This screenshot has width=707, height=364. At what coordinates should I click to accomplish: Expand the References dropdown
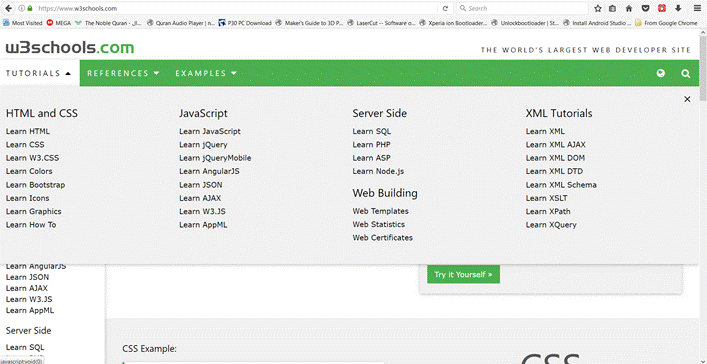point(123,73)
